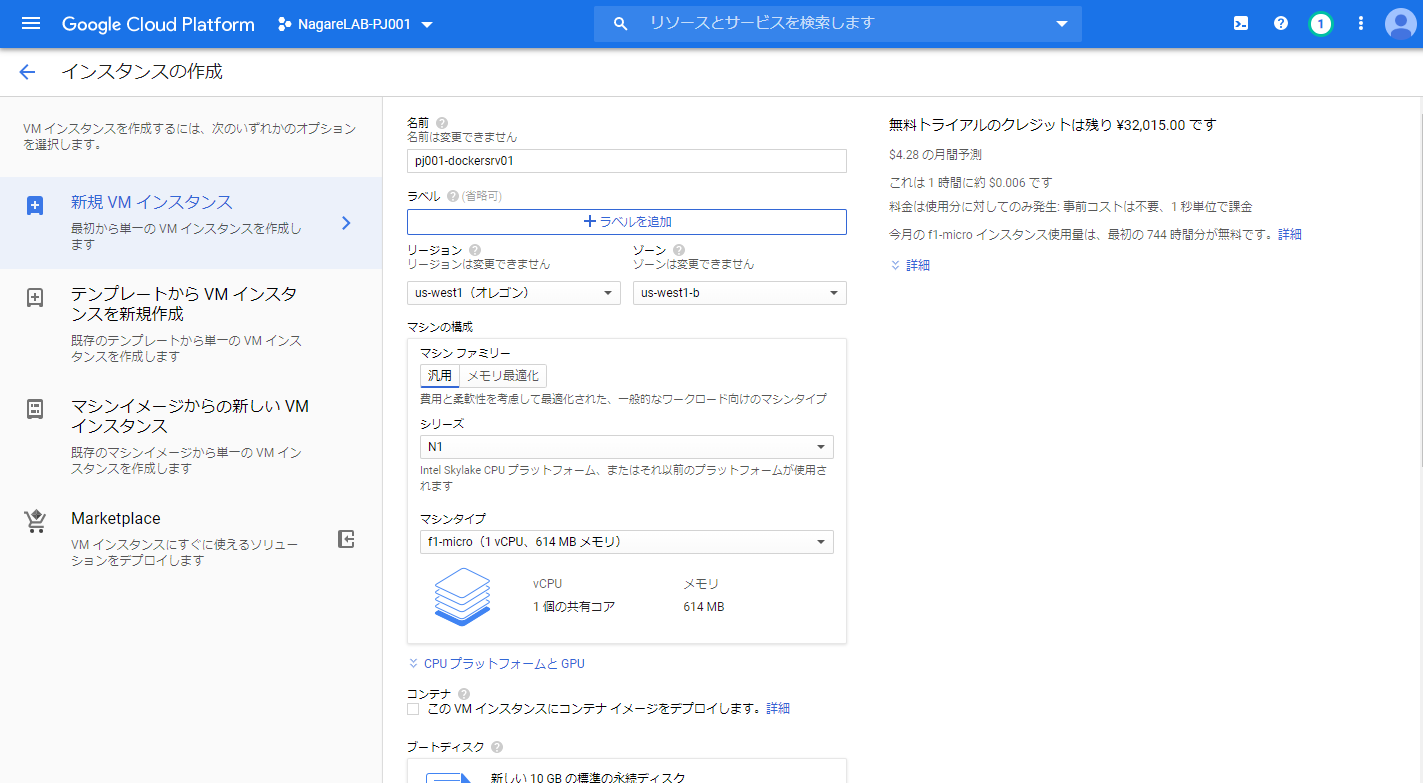The image size is (1423, 783).
Task: Click the ラベルを追加 button
Action: [627, 222]
